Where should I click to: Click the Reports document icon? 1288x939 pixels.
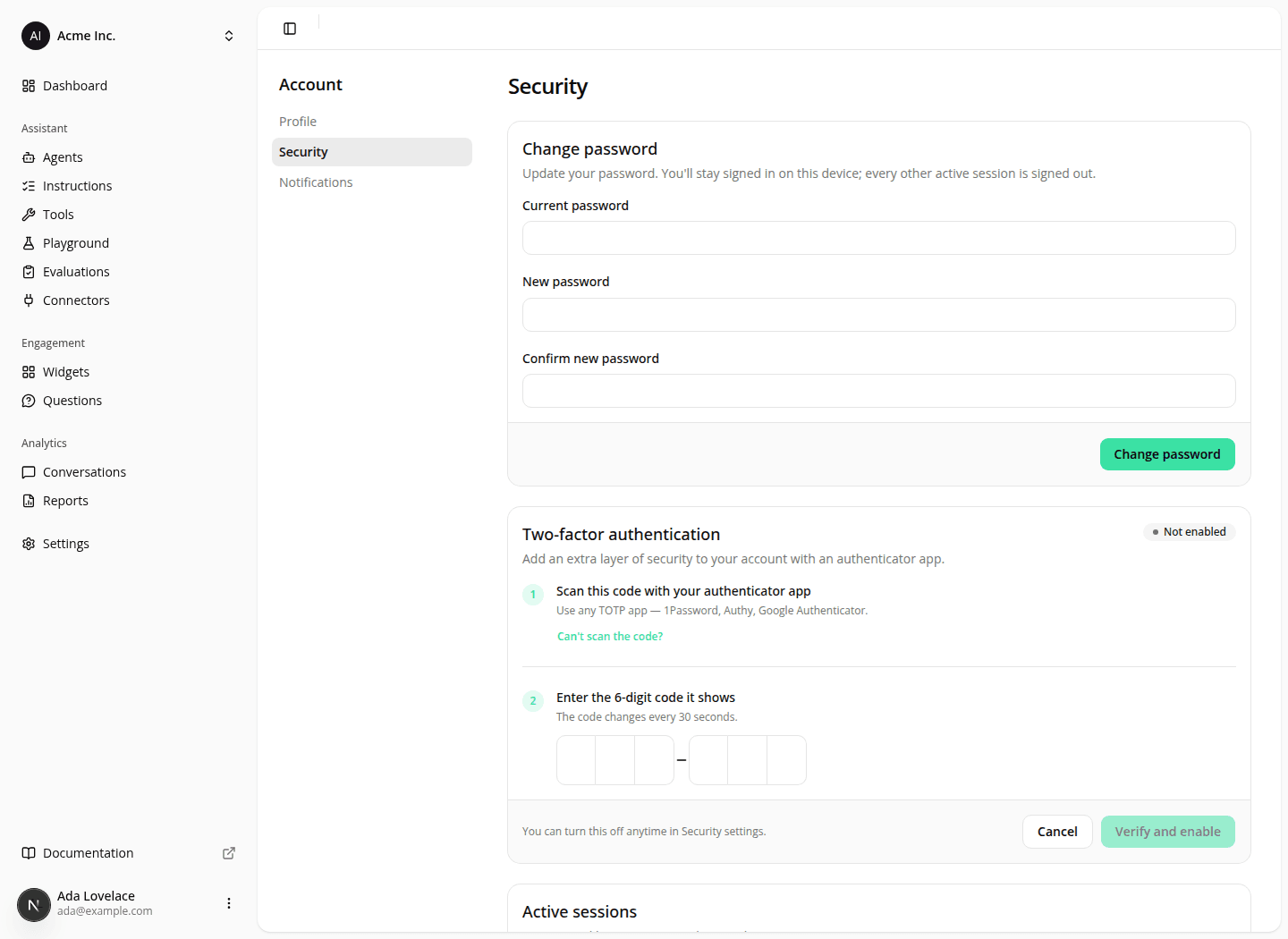(29, 501)
